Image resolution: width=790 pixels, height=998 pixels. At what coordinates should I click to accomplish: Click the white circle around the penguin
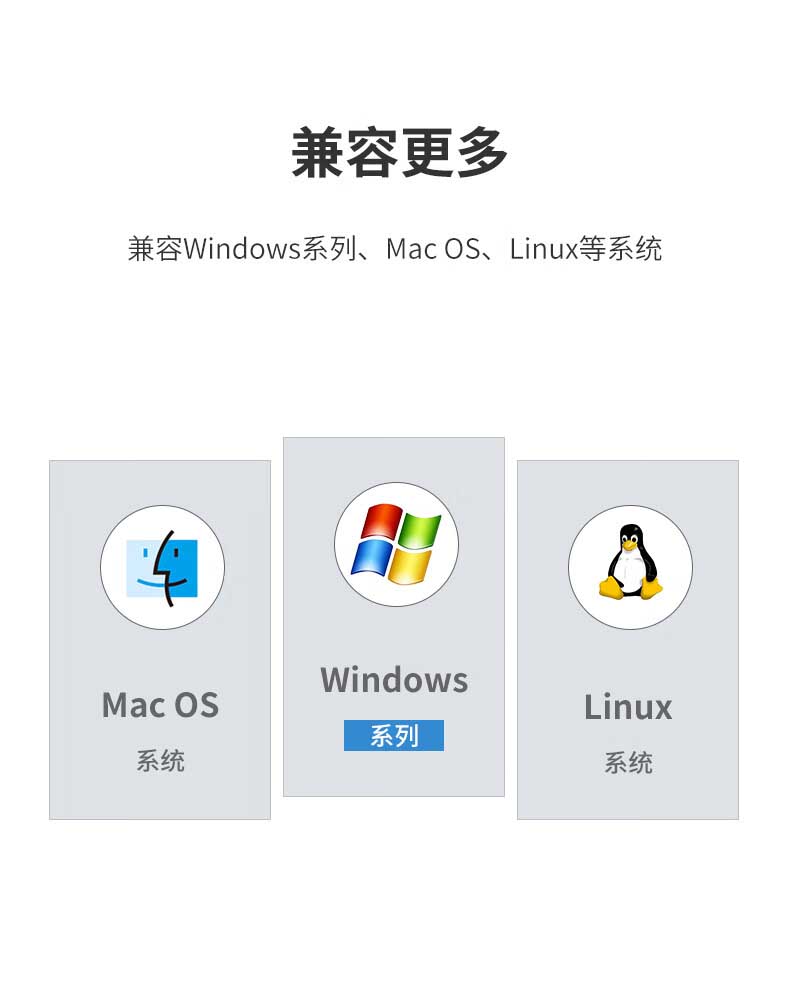pyautogui.click(x=630, y=567)
